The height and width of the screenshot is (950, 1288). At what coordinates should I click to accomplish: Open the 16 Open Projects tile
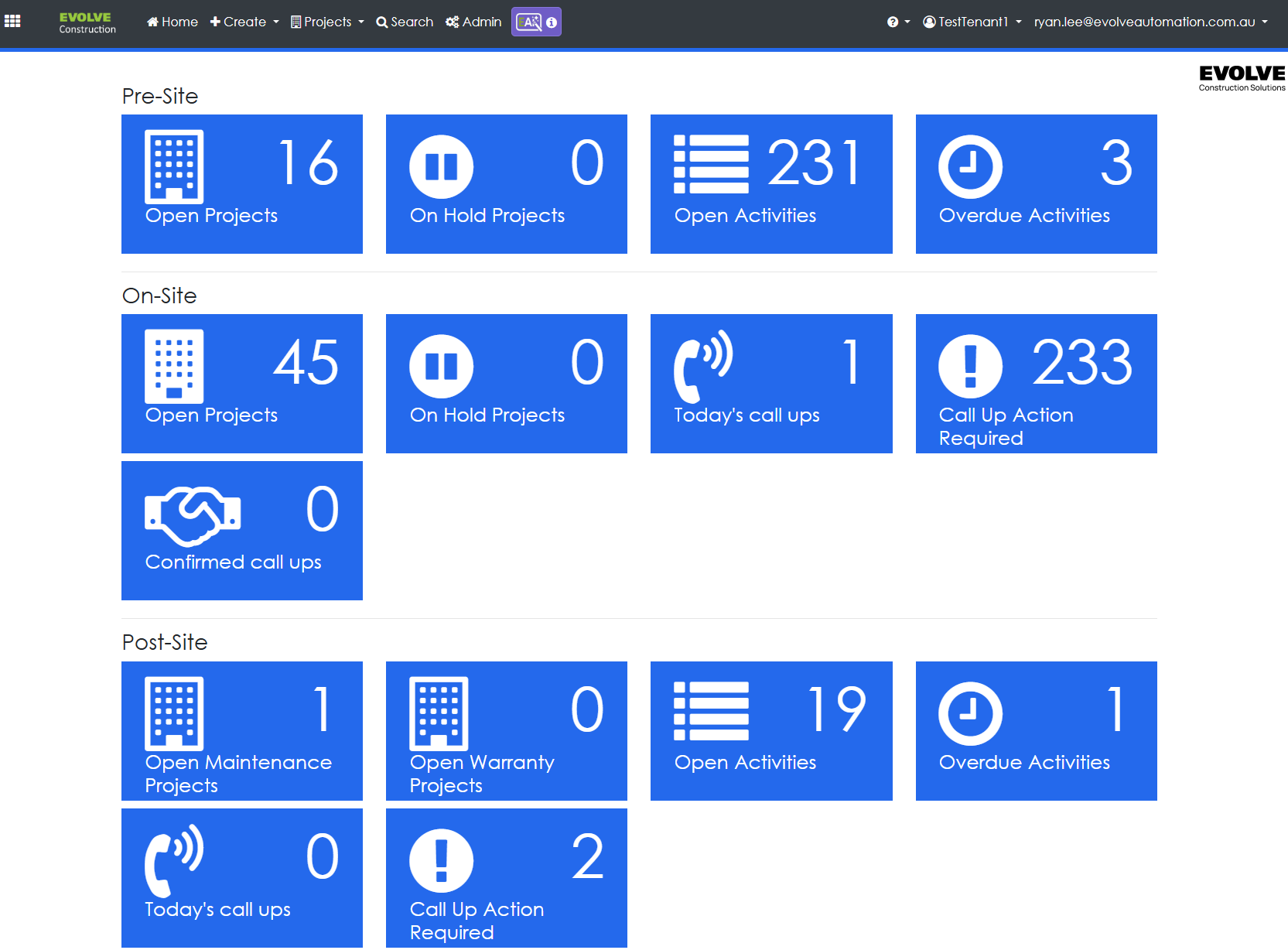pos(241,184)
